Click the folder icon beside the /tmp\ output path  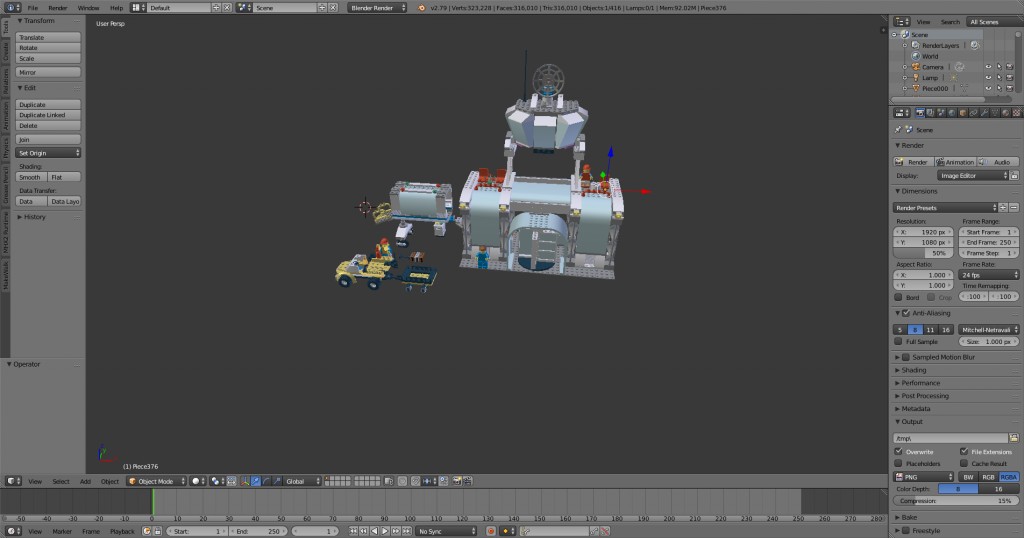point(1014,438)
